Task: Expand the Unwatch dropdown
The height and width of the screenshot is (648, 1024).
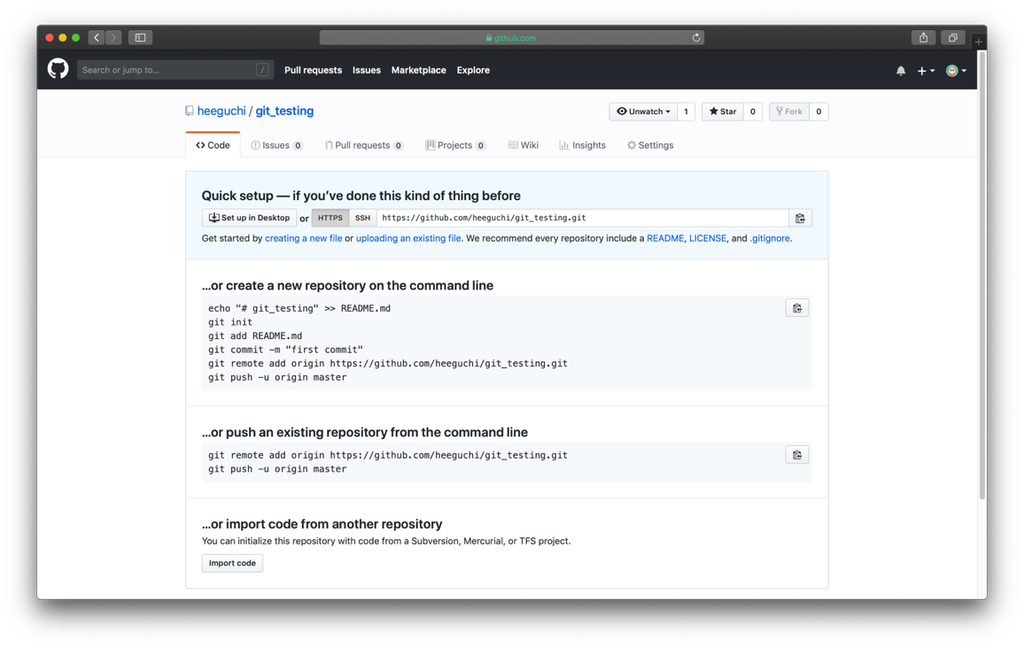Action: (643, 112)
